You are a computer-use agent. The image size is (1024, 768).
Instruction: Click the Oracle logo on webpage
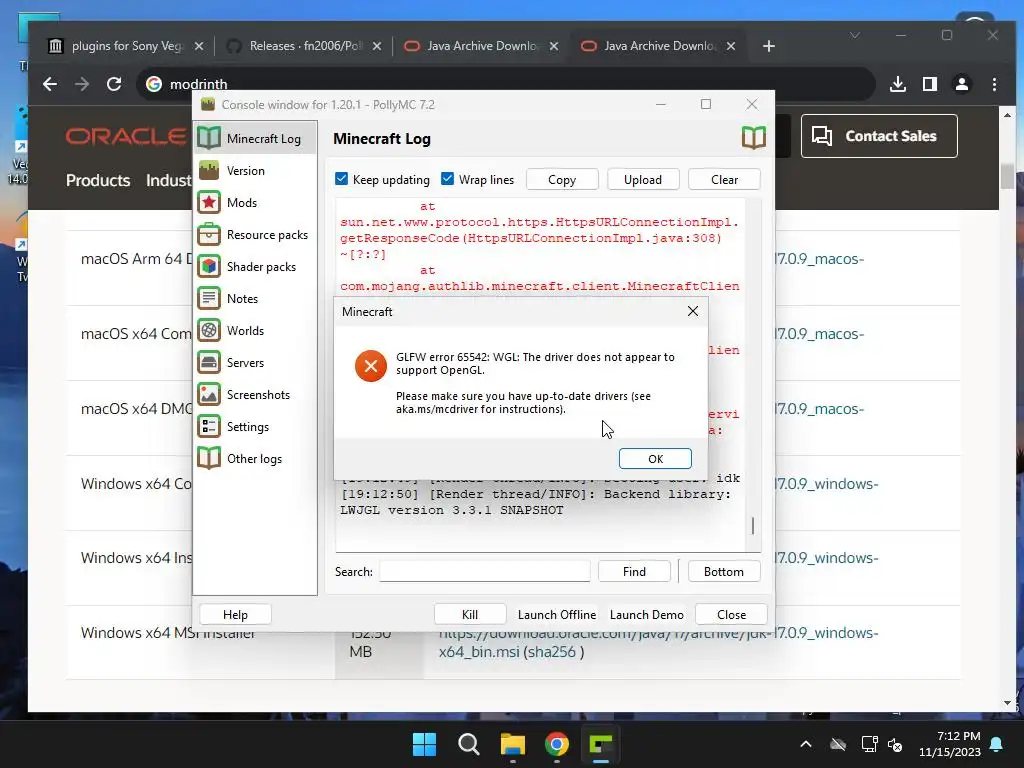(x=126, y=136)
